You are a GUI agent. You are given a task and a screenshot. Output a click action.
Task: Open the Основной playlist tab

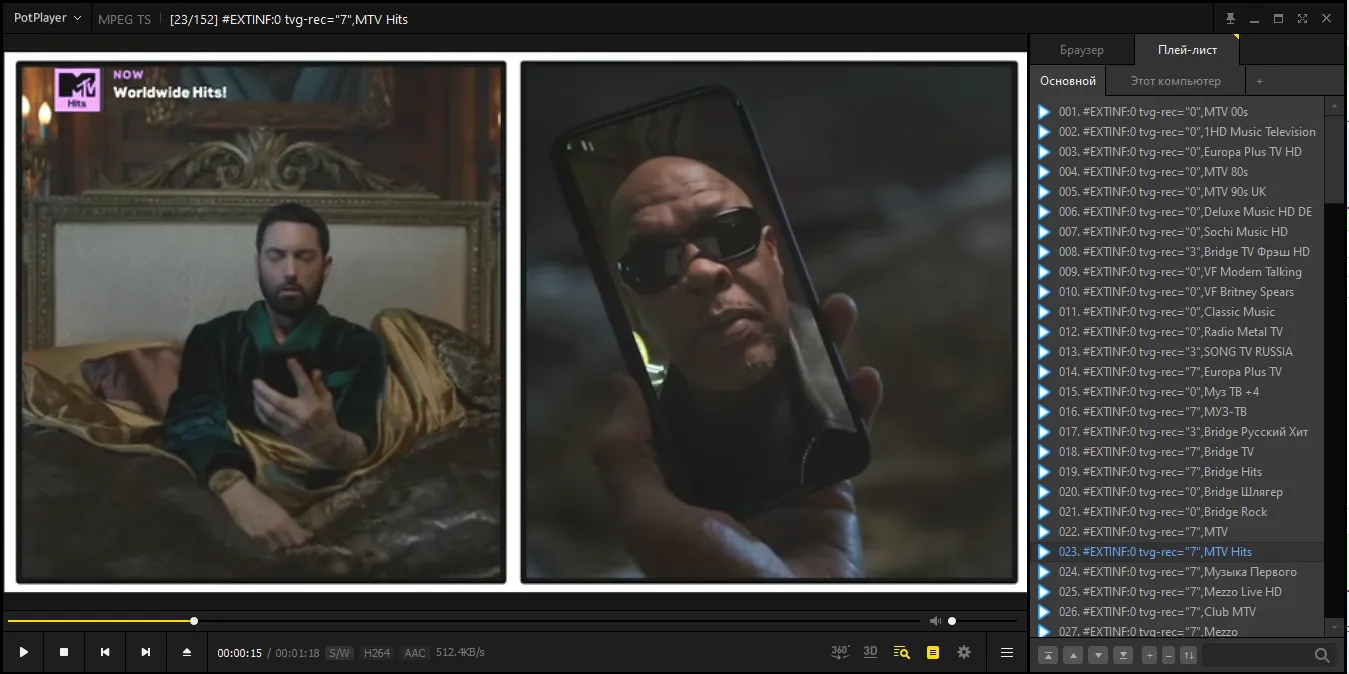pyautogui.click(x=1068, y=81)
